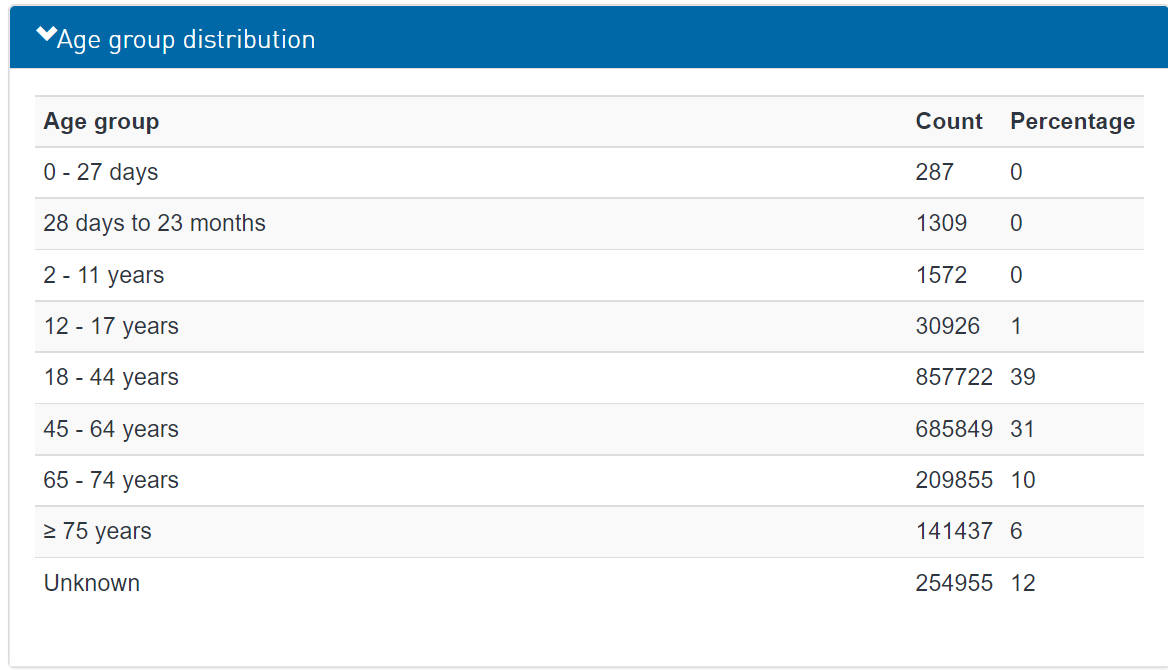Select the 65 - 74 years row label
This screenshot has width=1168, height=670.
point(111,480)
